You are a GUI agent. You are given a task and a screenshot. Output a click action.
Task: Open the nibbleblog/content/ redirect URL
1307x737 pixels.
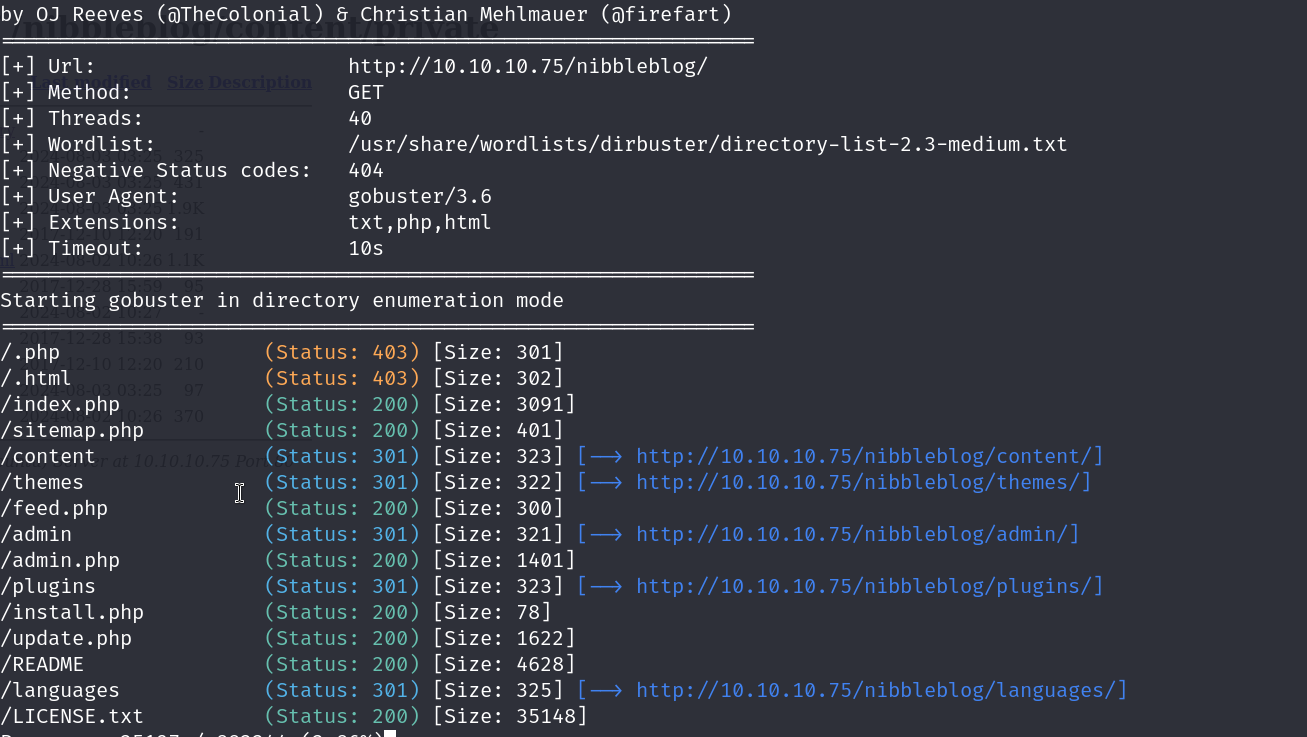coord(869,457)
